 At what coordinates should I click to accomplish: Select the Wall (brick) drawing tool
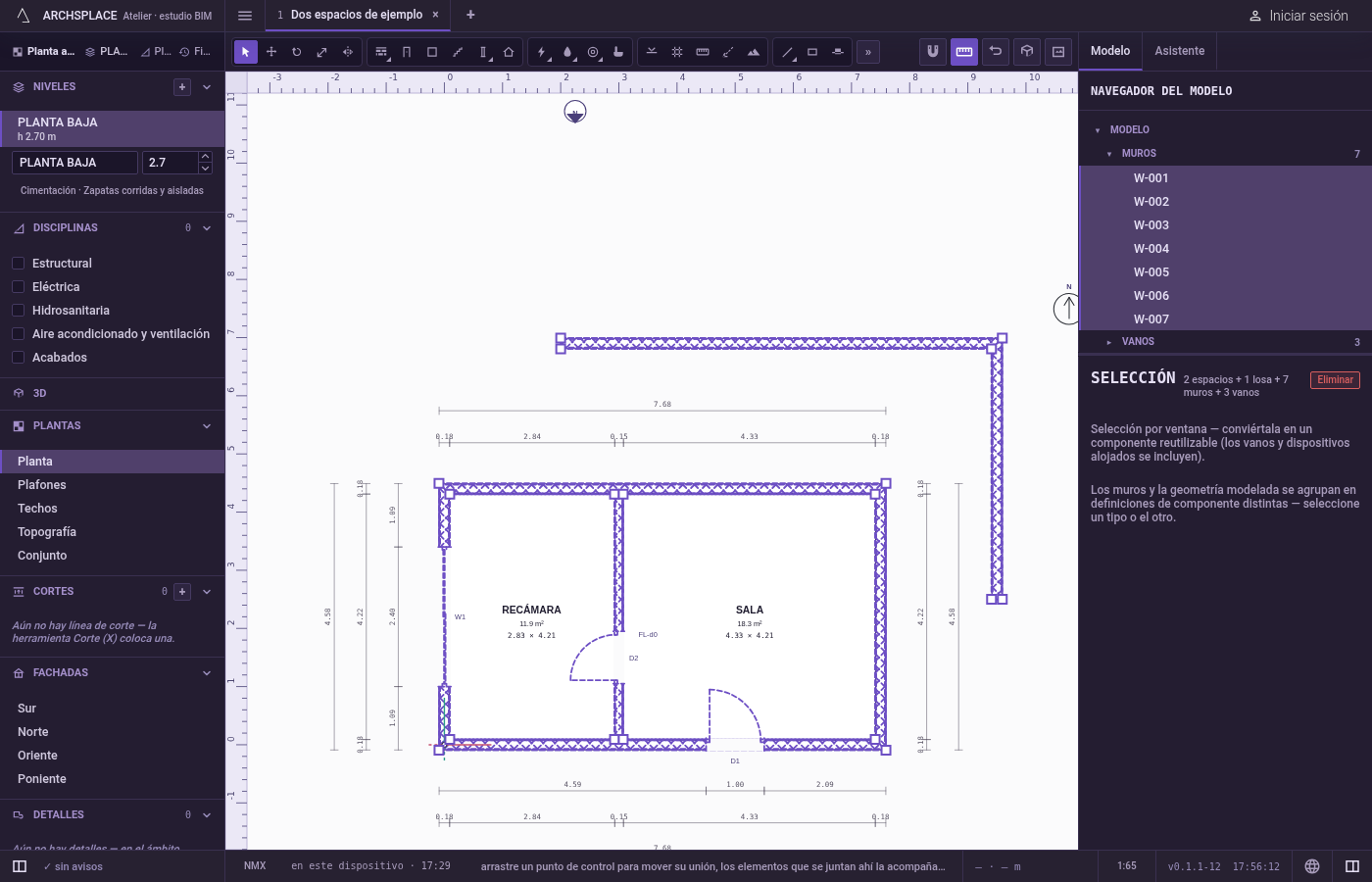[x=381, y=52]
